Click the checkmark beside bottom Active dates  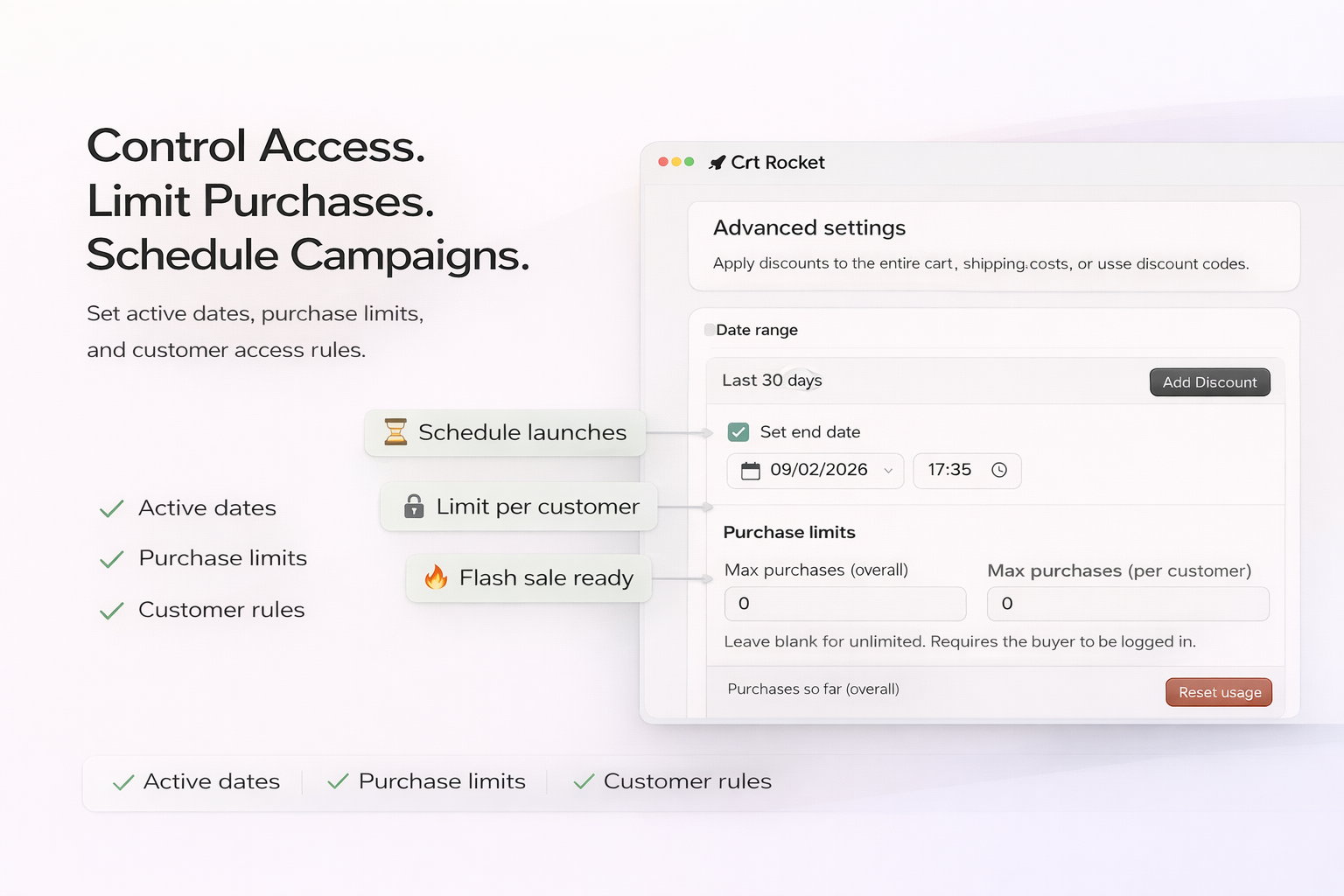point(123,782)
